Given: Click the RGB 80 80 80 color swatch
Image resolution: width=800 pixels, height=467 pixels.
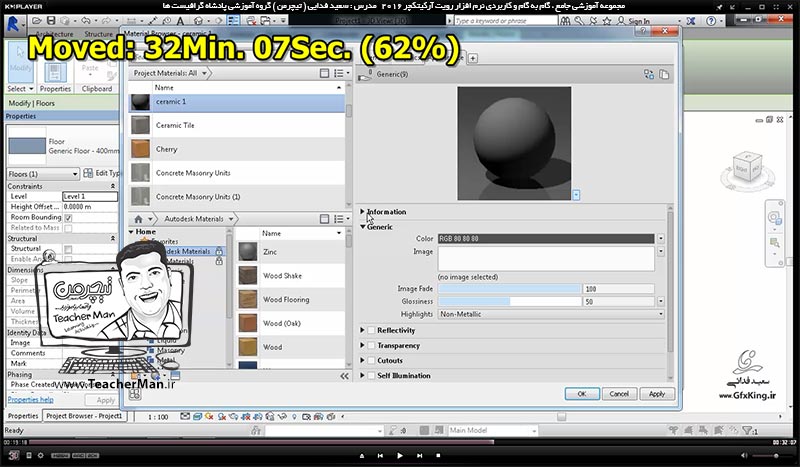Looking at the screenshot, I should pyautogui.click(x=546, y=238).
